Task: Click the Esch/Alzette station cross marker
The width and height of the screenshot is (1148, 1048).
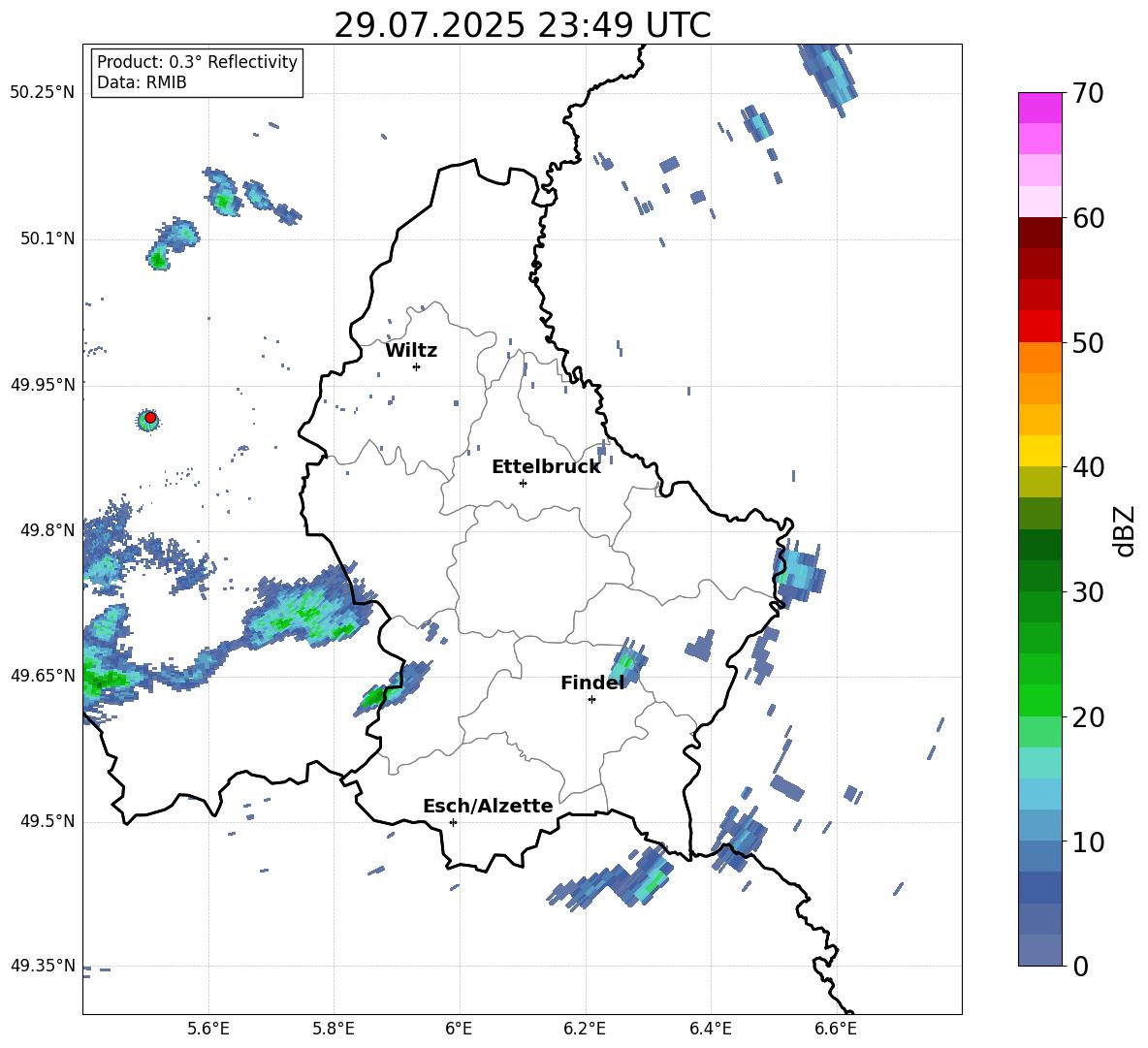Action: (x=453, y=822)
